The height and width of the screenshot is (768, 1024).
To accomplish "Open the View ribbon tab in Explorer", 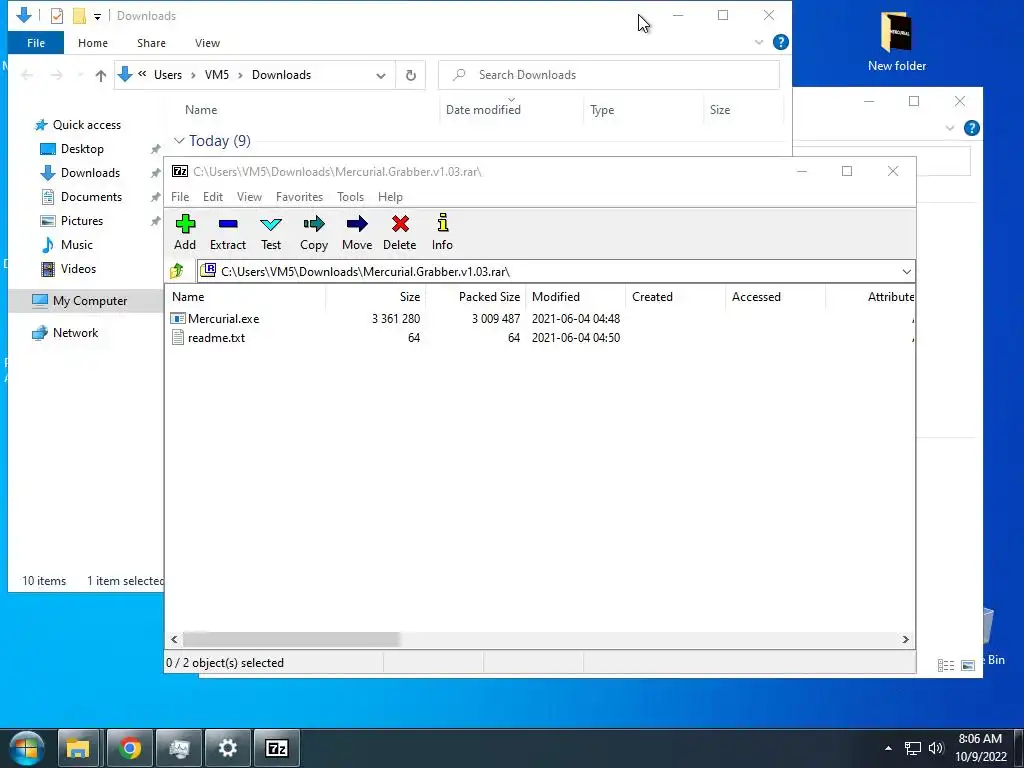I will [207, 43].
